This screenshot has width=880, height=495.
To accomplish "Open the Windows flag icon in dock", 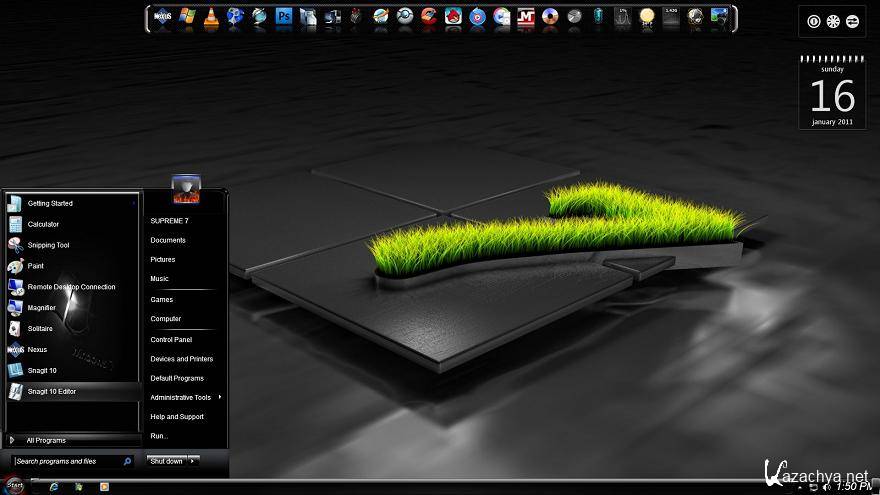I will (x=187, y=16).
